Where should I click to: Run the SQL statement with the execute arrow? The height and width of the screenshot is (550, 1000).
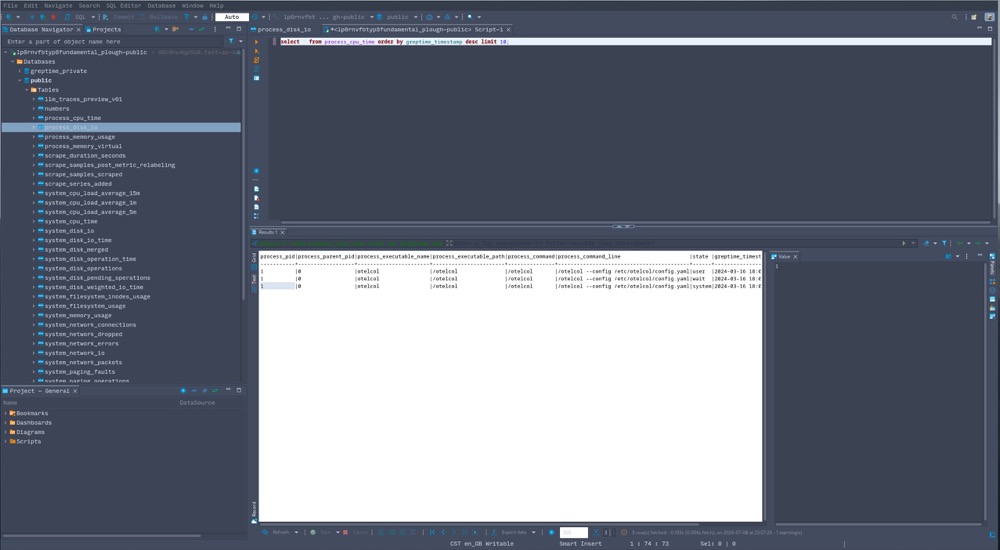tap(257, 42)
